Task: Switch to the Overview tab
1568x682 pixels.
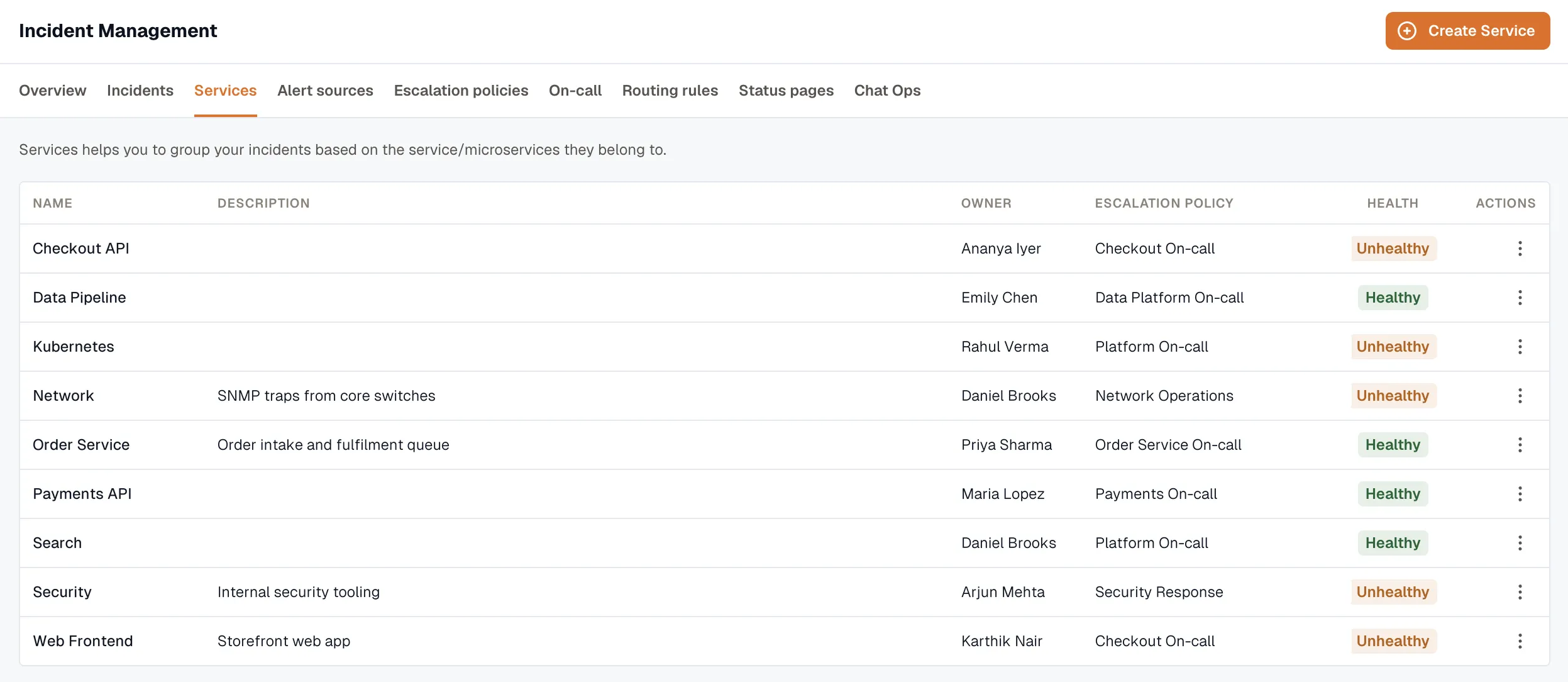Action: pos(53,91)
